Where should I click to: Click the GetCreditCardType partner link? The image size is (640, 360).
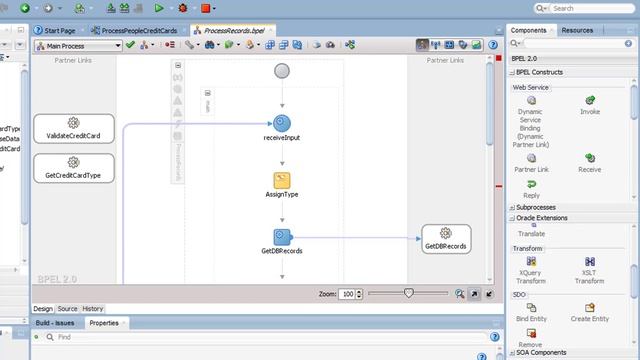click(x=74, y=168)
